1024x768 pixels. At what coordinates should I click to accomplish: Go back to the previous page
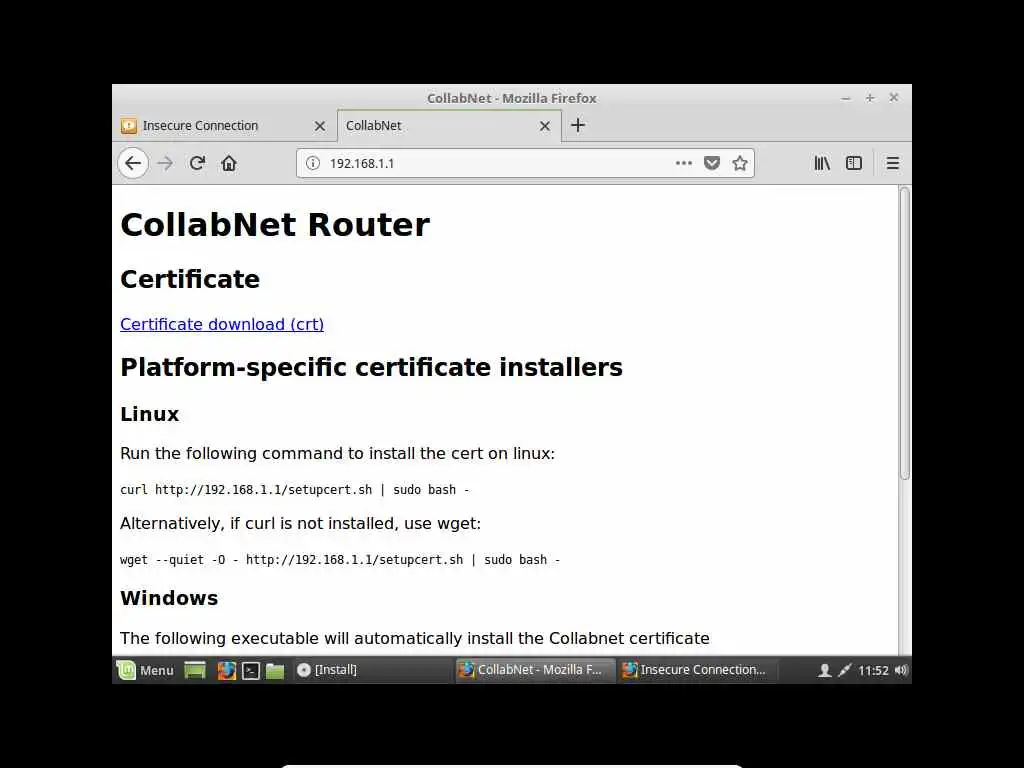point(133,163)
